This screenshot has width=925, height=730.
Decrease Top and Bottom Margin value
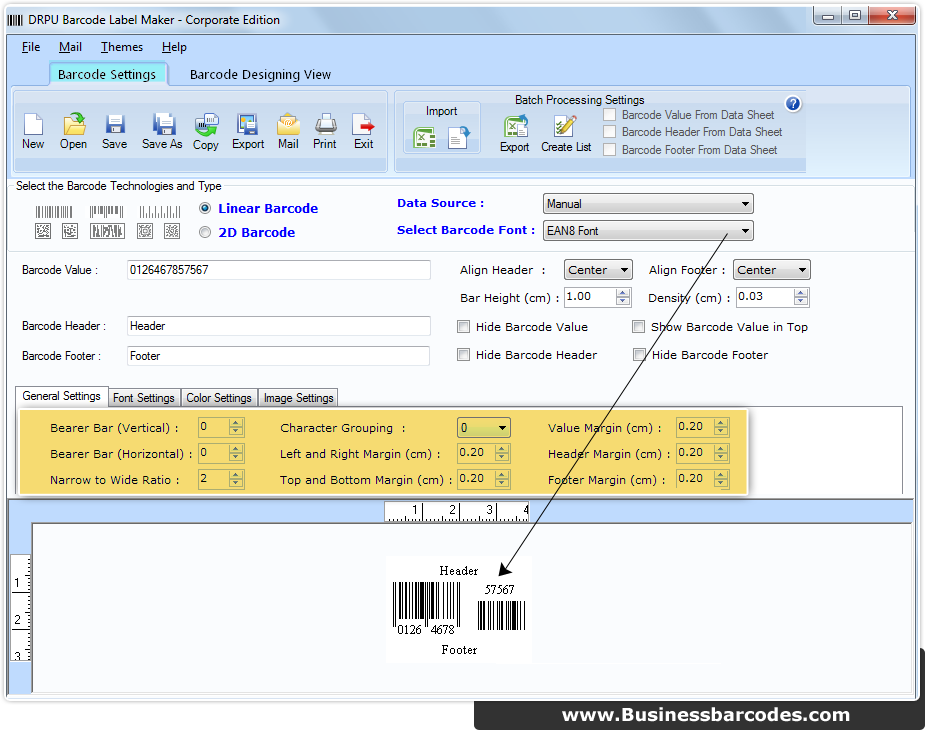coord(502,483)
